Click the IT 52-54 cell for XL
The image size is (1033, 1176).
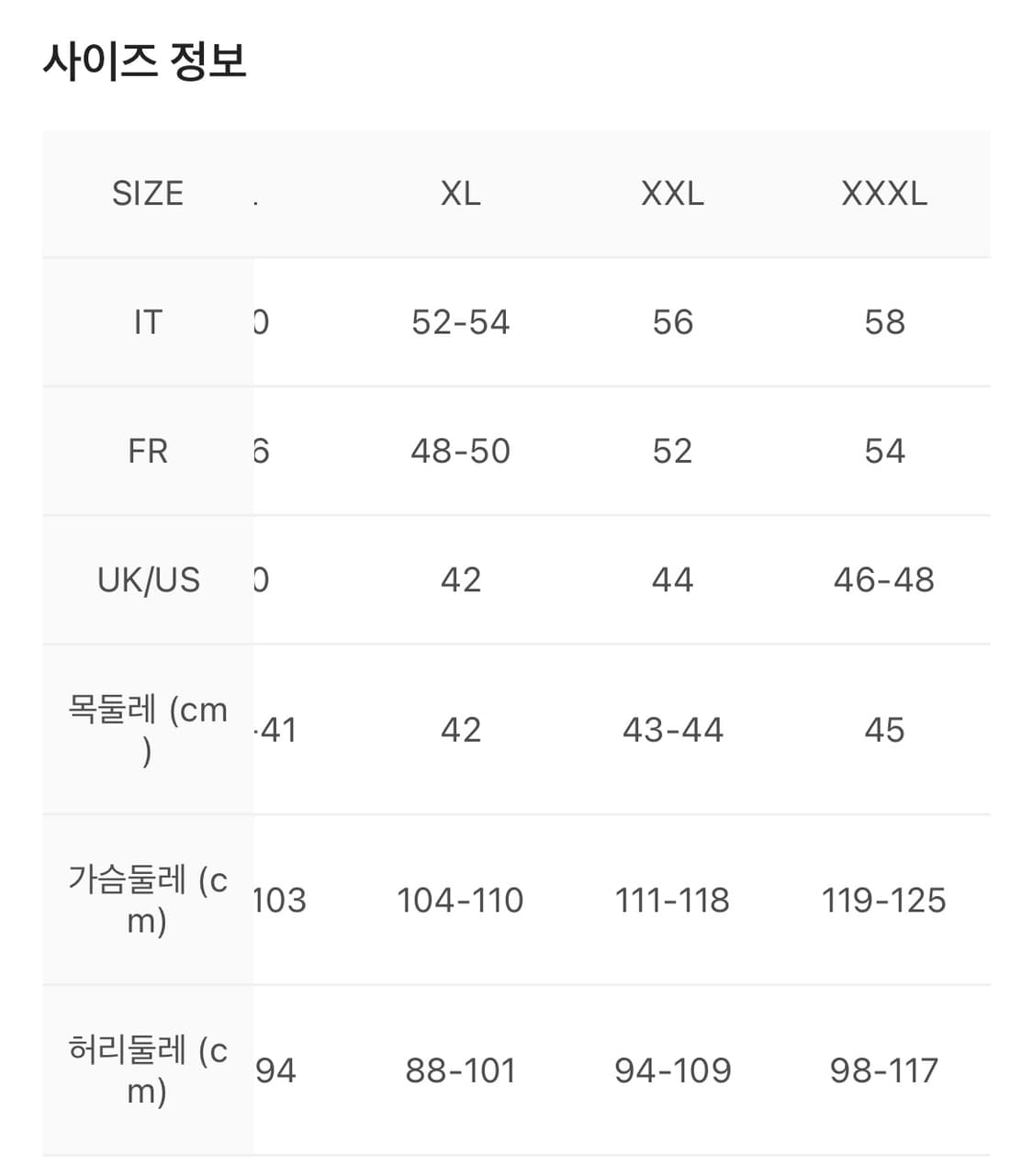click(x=460, y=322)
